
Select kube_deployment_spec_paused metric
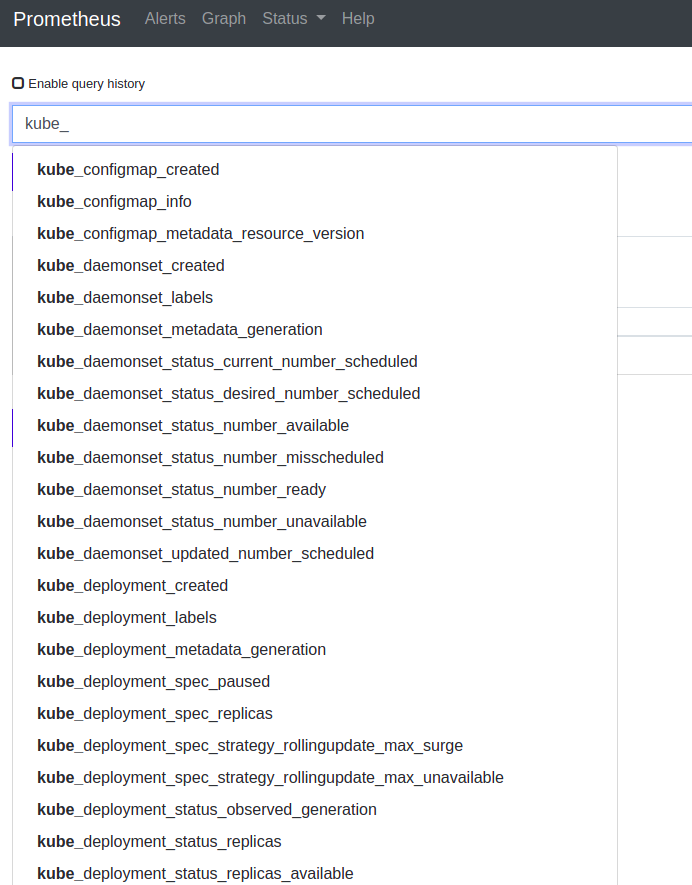pos(153,682)
